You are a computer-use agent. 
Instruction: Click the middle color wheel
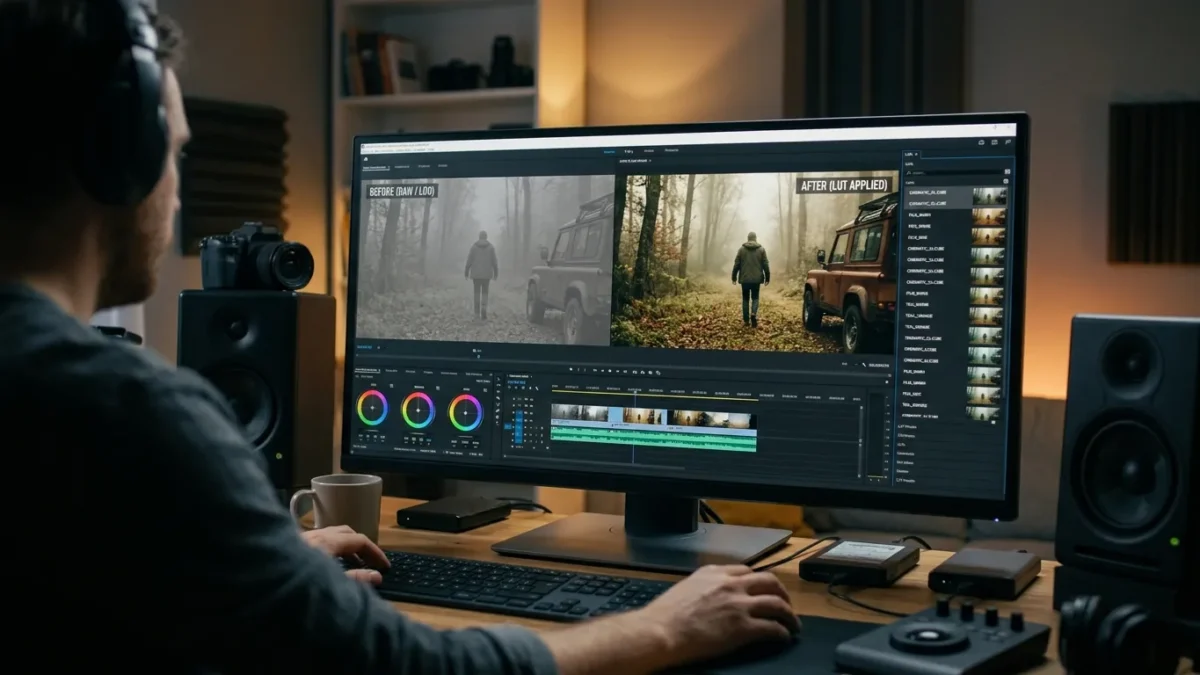(x=418, y=410)
